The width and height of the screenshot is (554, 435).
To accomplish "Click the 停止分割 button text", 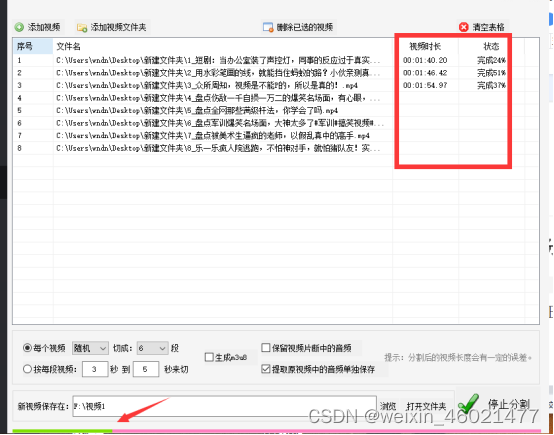I will pyautogui.click(x=509, y=404).
